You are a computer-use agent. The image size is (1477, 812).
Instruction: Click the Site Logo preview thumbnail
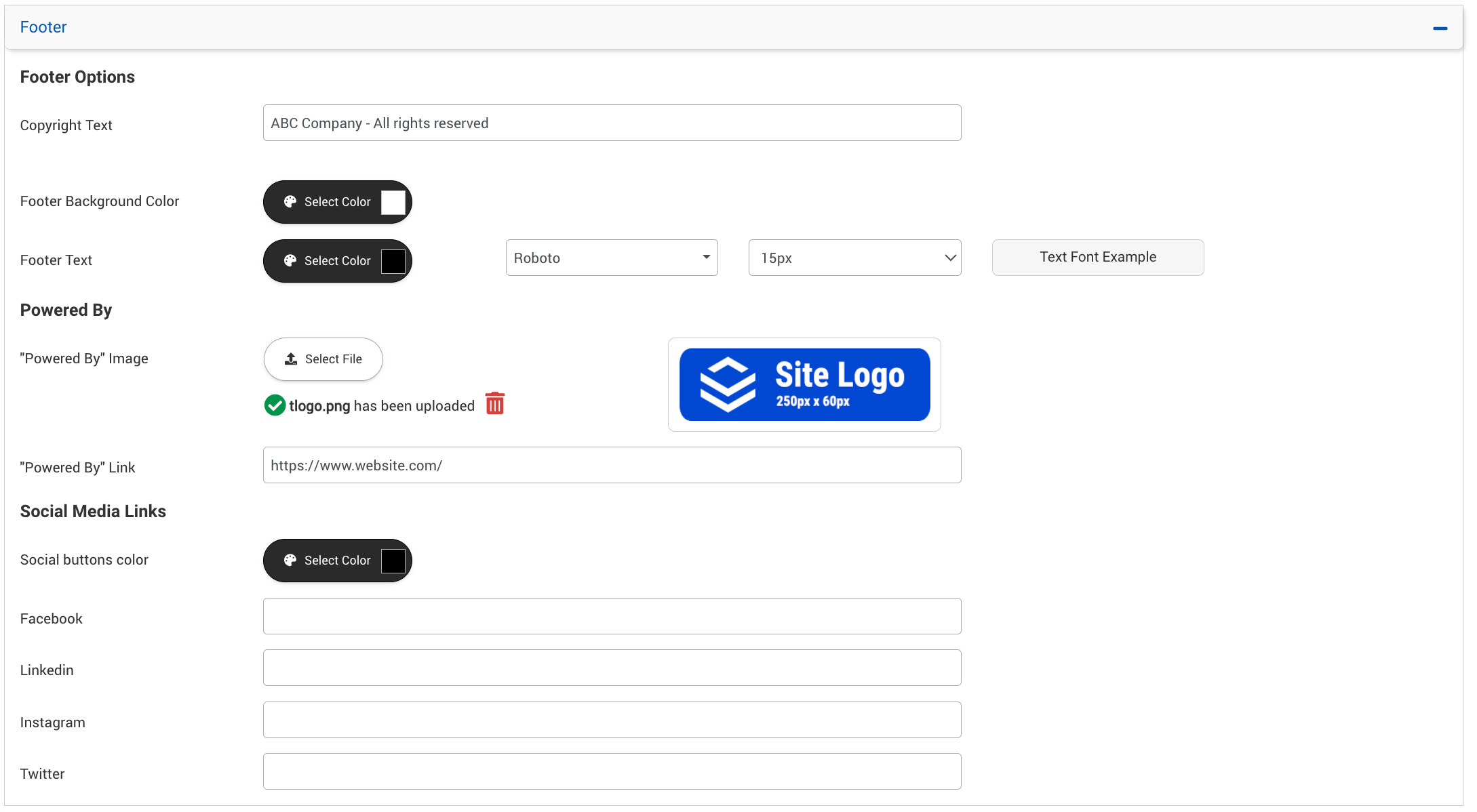[804, 385]
